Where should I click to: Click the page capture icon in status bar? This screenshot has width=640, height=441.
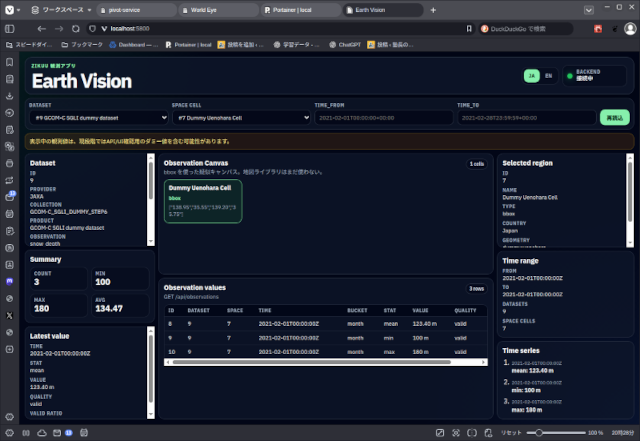tap(456, 432)
